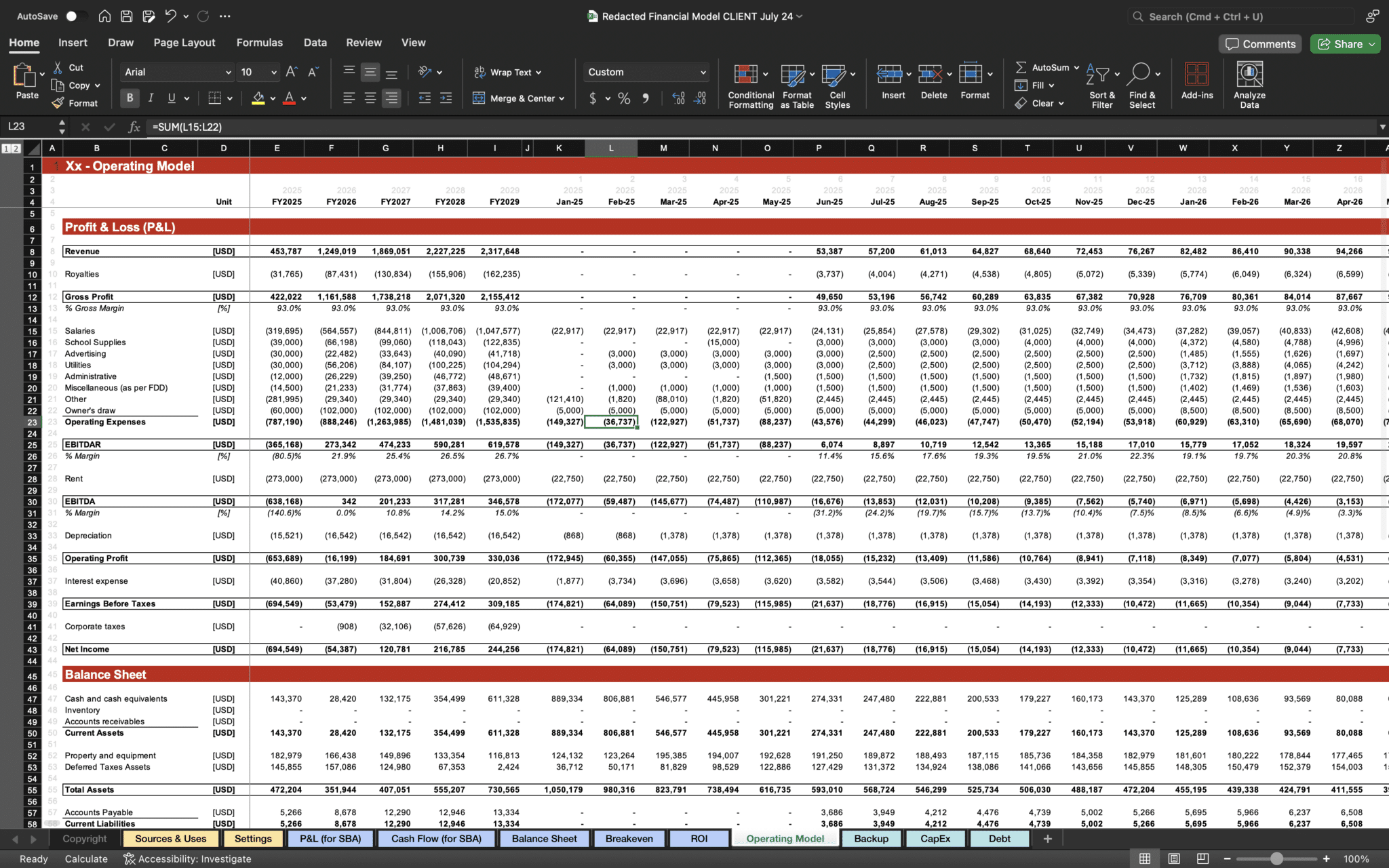Click the workbook search field

click(1241, 16)
